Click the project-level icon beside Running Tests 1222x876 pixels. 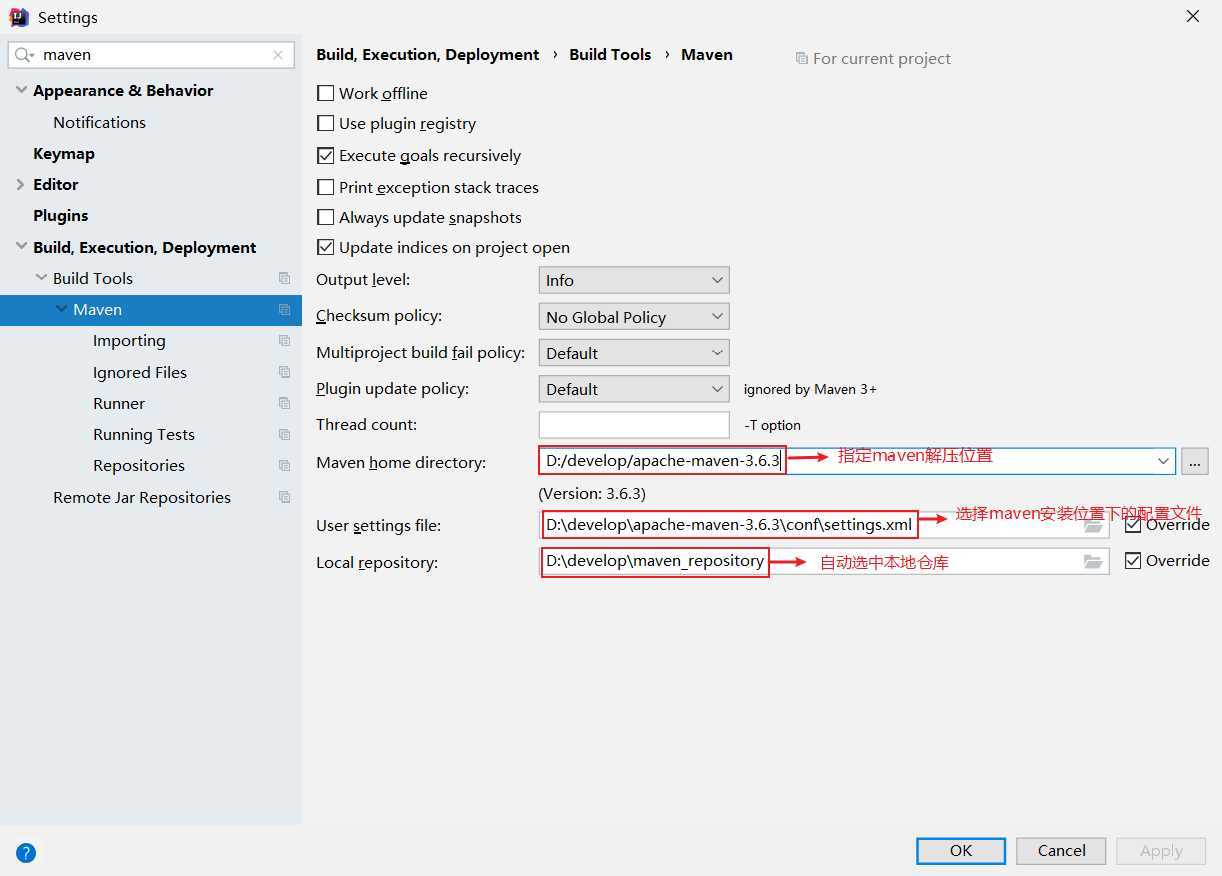pos(284,435)
